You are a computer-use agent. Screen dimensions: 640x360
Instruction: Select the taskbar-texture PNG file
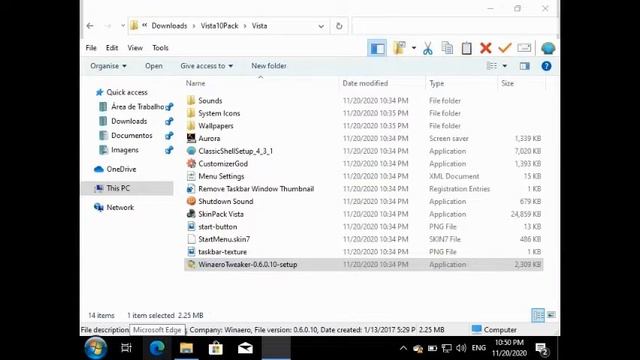222,252
